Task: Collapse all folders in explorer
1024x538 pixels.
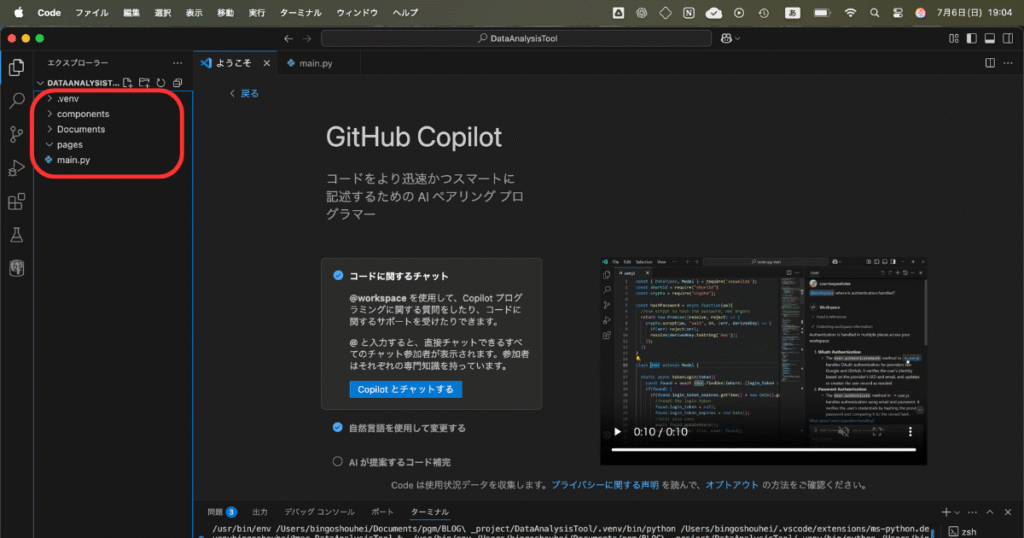Action: click(x=178, y=83)
